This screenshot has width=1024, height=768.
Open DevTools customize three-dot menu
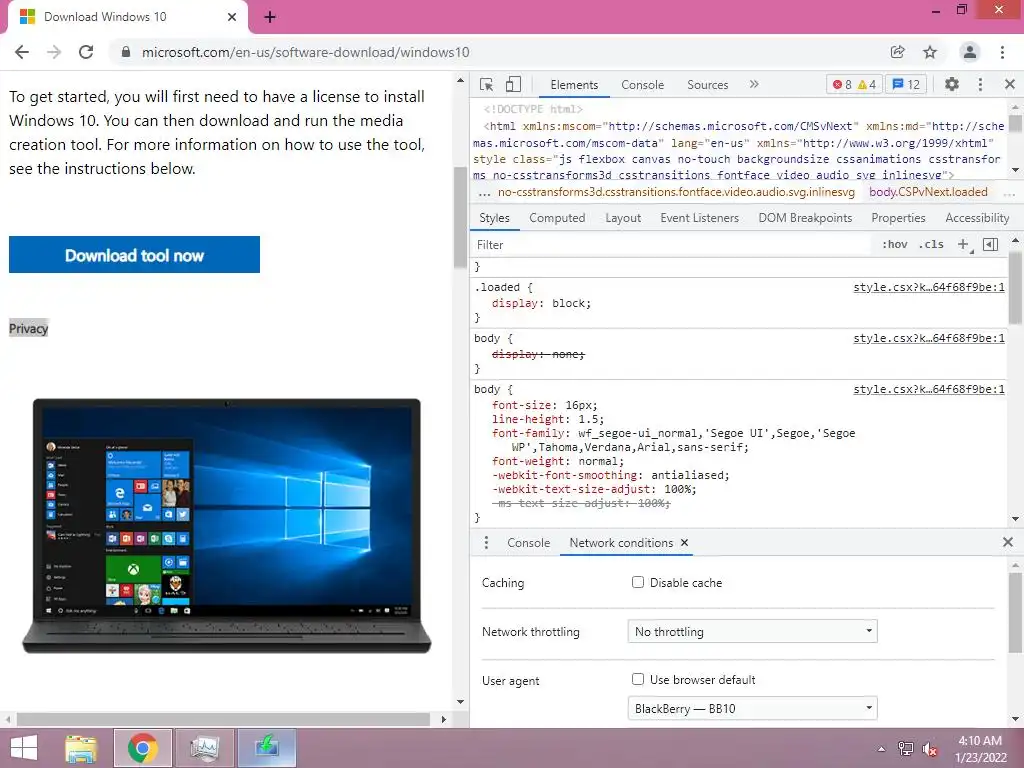980,84
